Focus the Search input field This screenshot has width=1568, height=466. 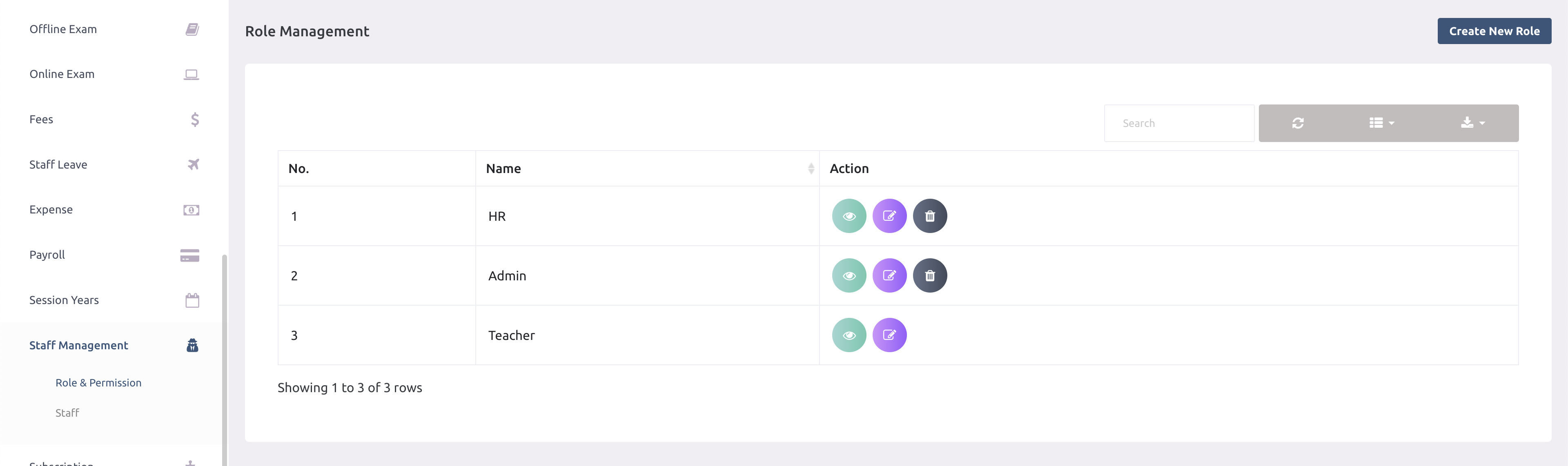pyautogui.click(x=1178, y=123)
